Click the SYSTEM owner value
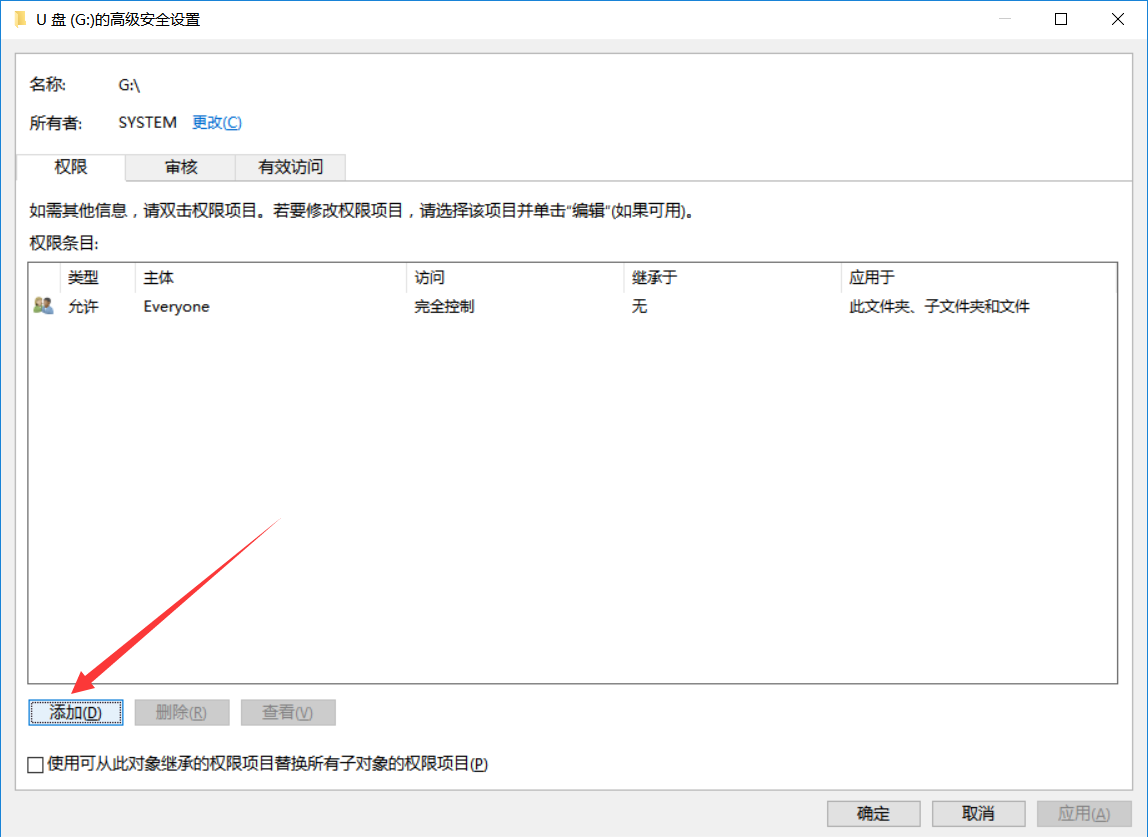The image size is (1148, 837). [148, 122]
